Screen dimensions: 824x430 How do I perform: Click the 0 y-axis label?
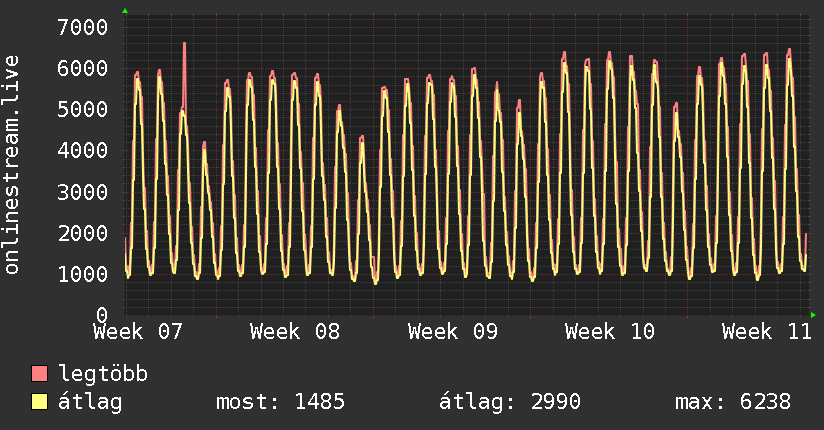102,315
